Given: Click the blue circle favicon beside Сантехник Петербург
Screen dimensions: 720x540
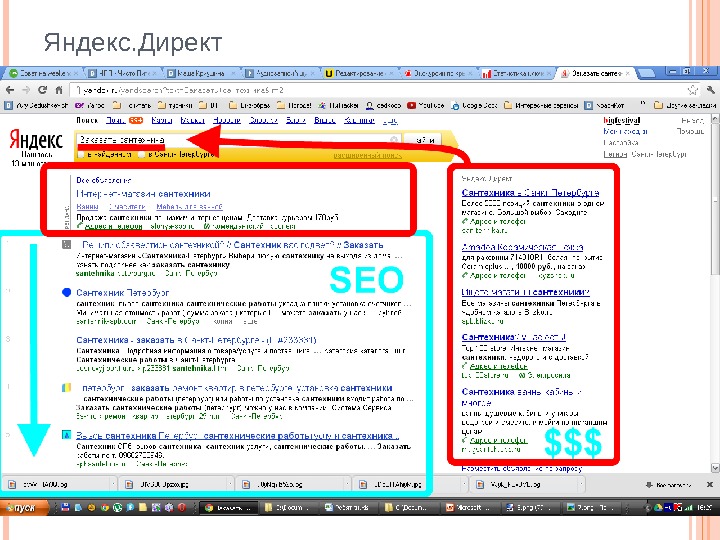Looking at the screenshot, I should (x=67, y=292).
